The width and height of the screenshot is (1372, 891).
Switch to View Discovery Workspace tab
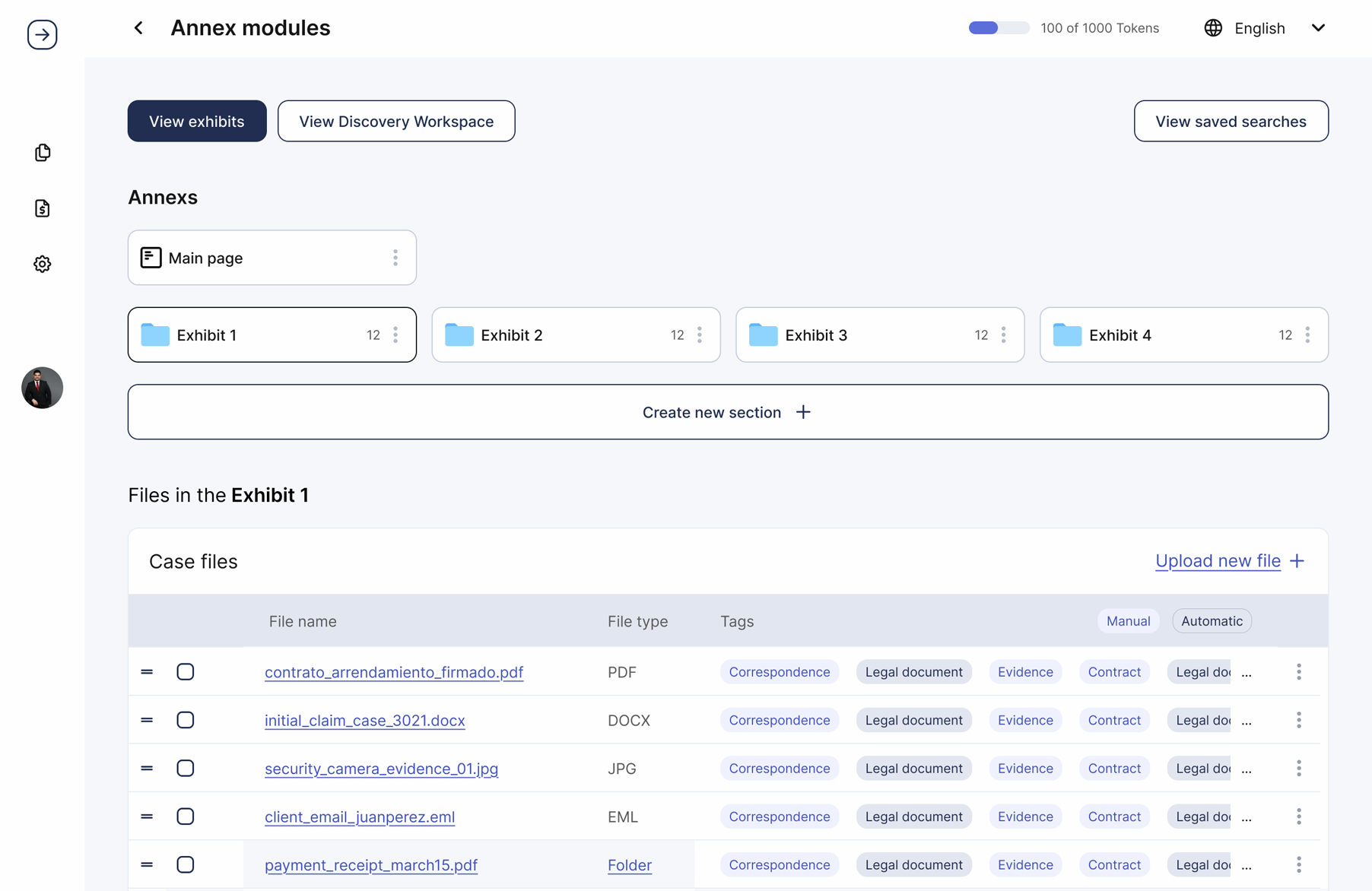(x=396, y=121)
